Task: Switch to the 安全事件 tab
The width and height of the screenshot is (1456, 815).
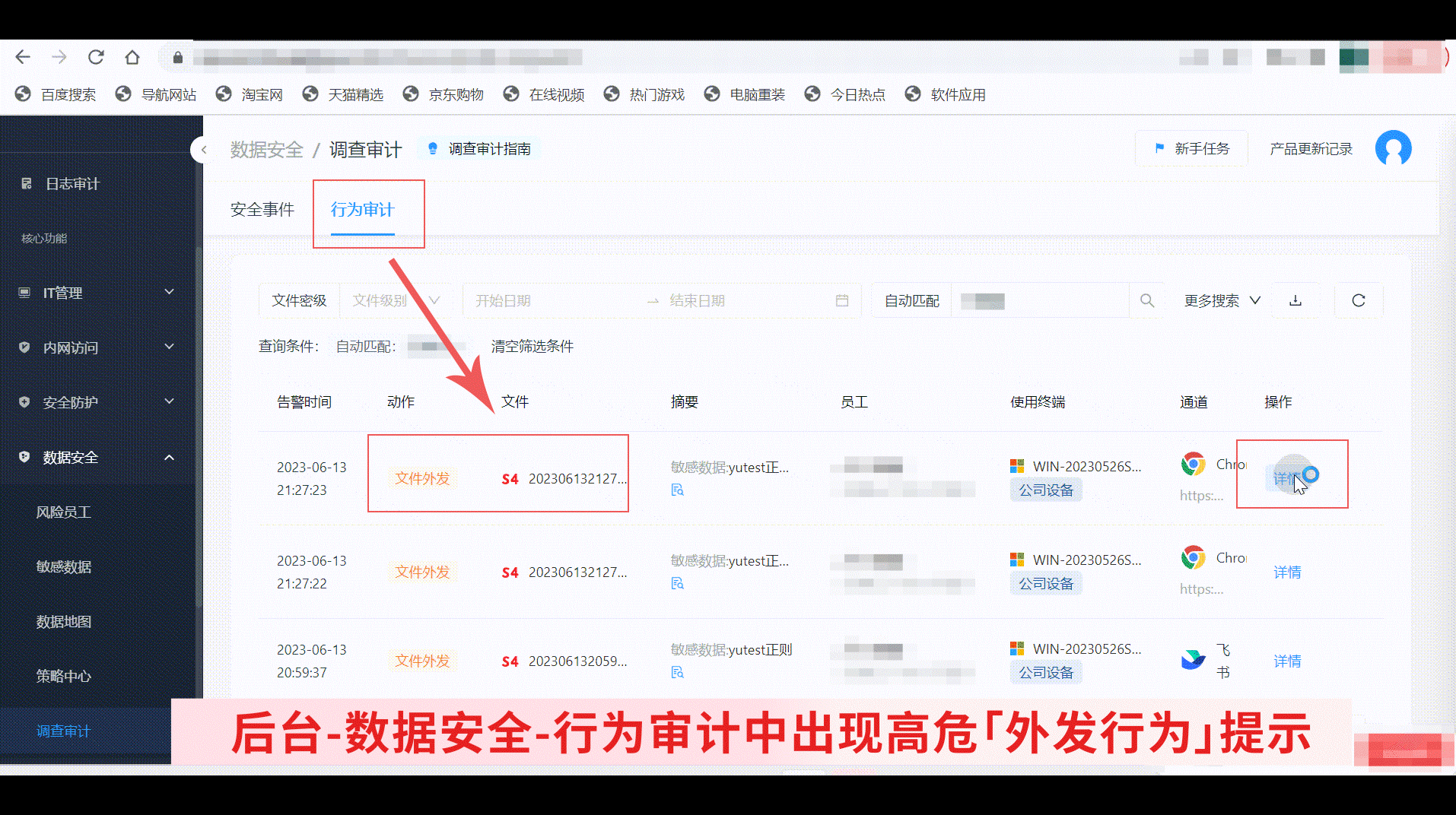Action: pyautogui.click(x=262, y=210)
